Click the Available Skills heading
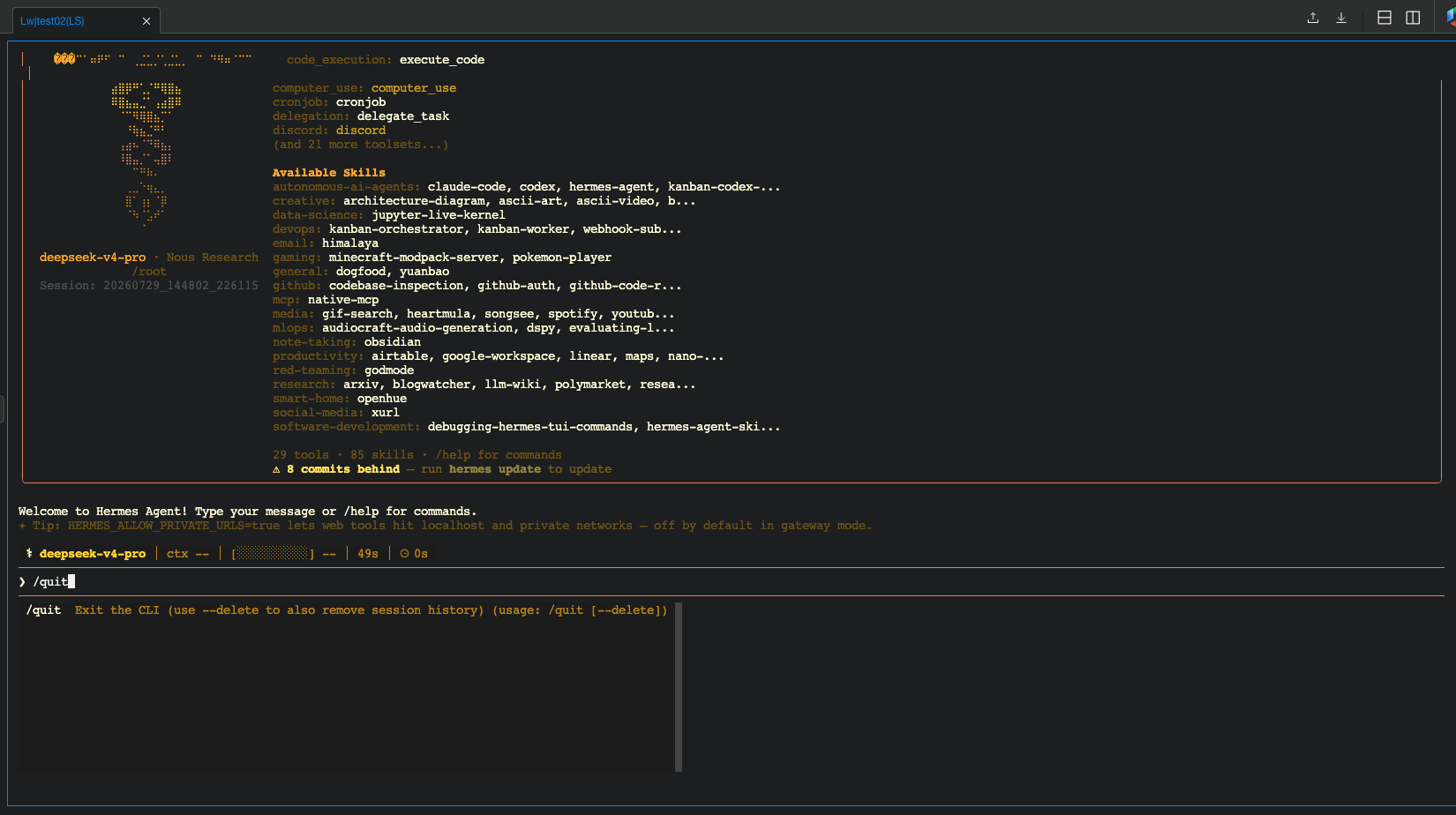 click(329, 173)
